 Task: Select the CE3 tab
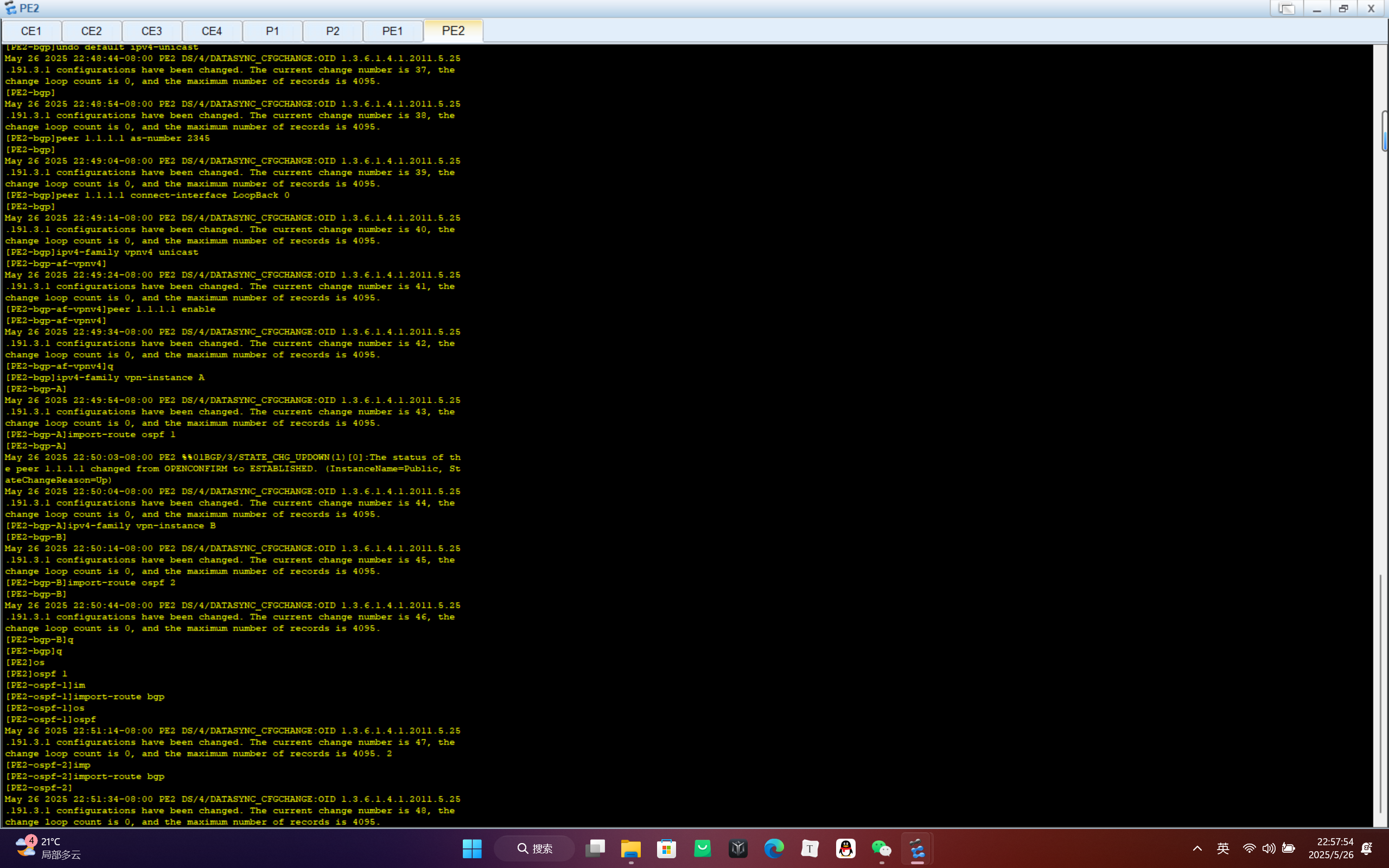coord(151,31)
